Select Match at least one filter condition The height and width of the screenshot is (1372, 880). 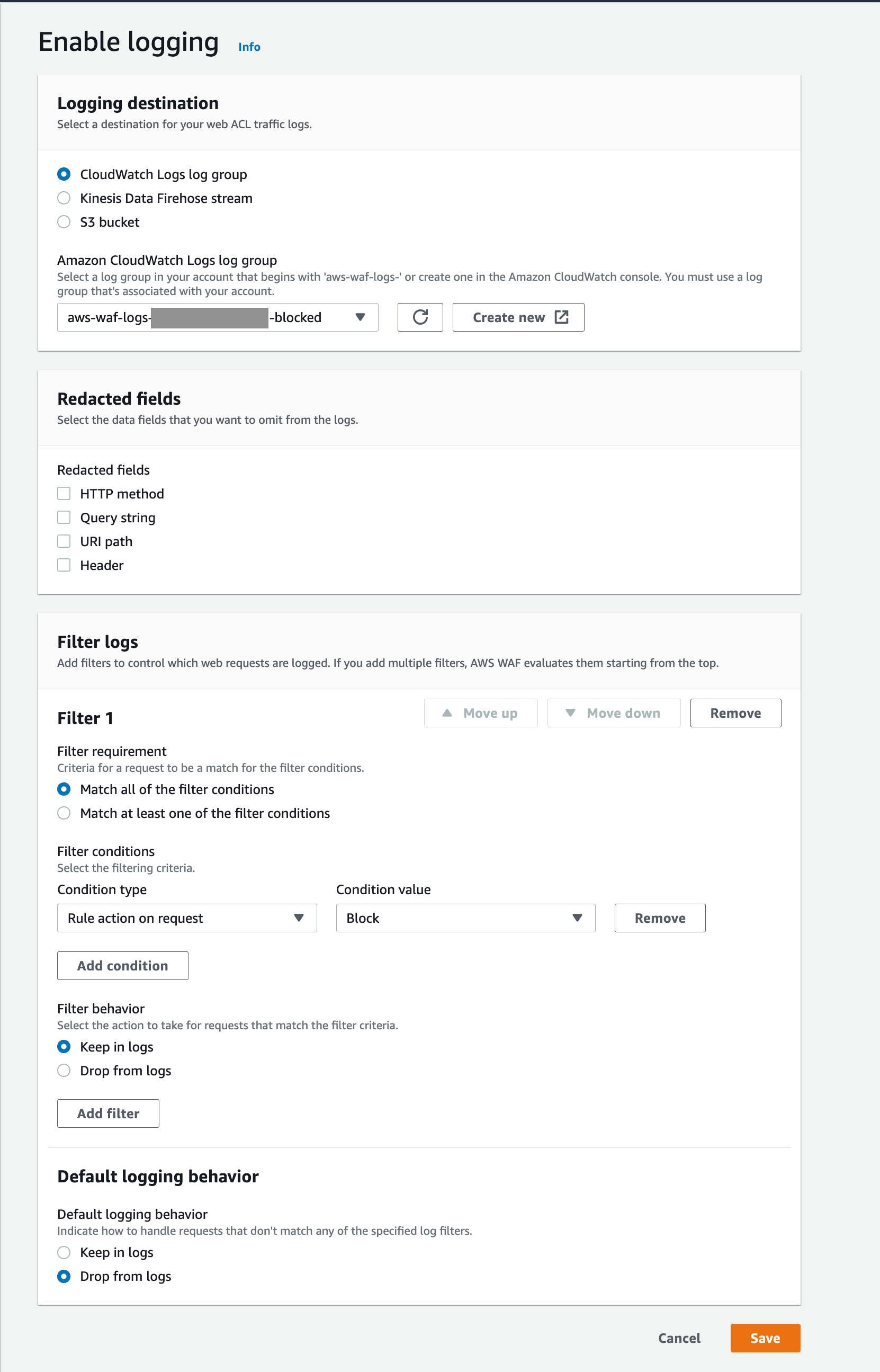(64, 813)
